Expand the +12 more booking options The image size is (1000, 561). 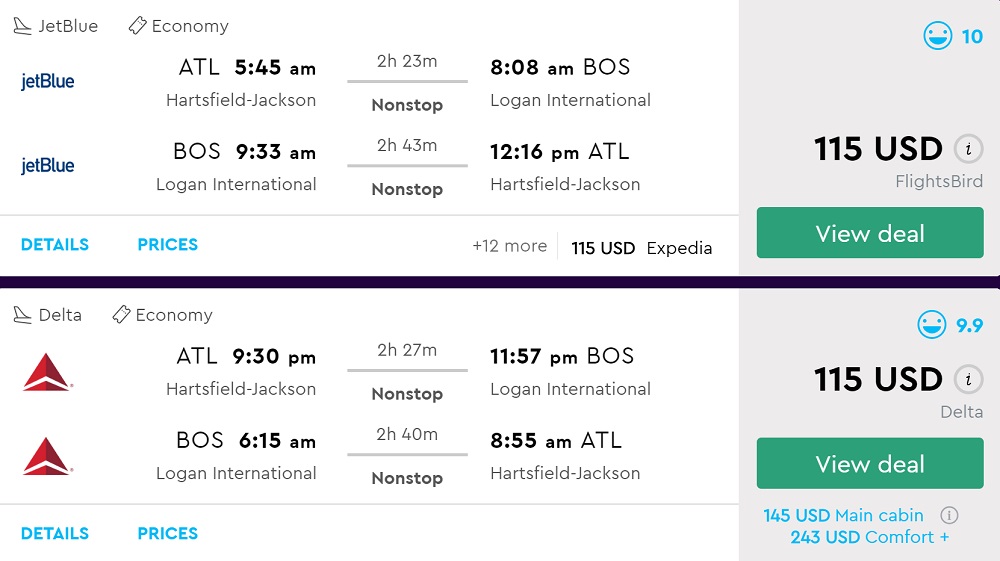click(509, 246)
